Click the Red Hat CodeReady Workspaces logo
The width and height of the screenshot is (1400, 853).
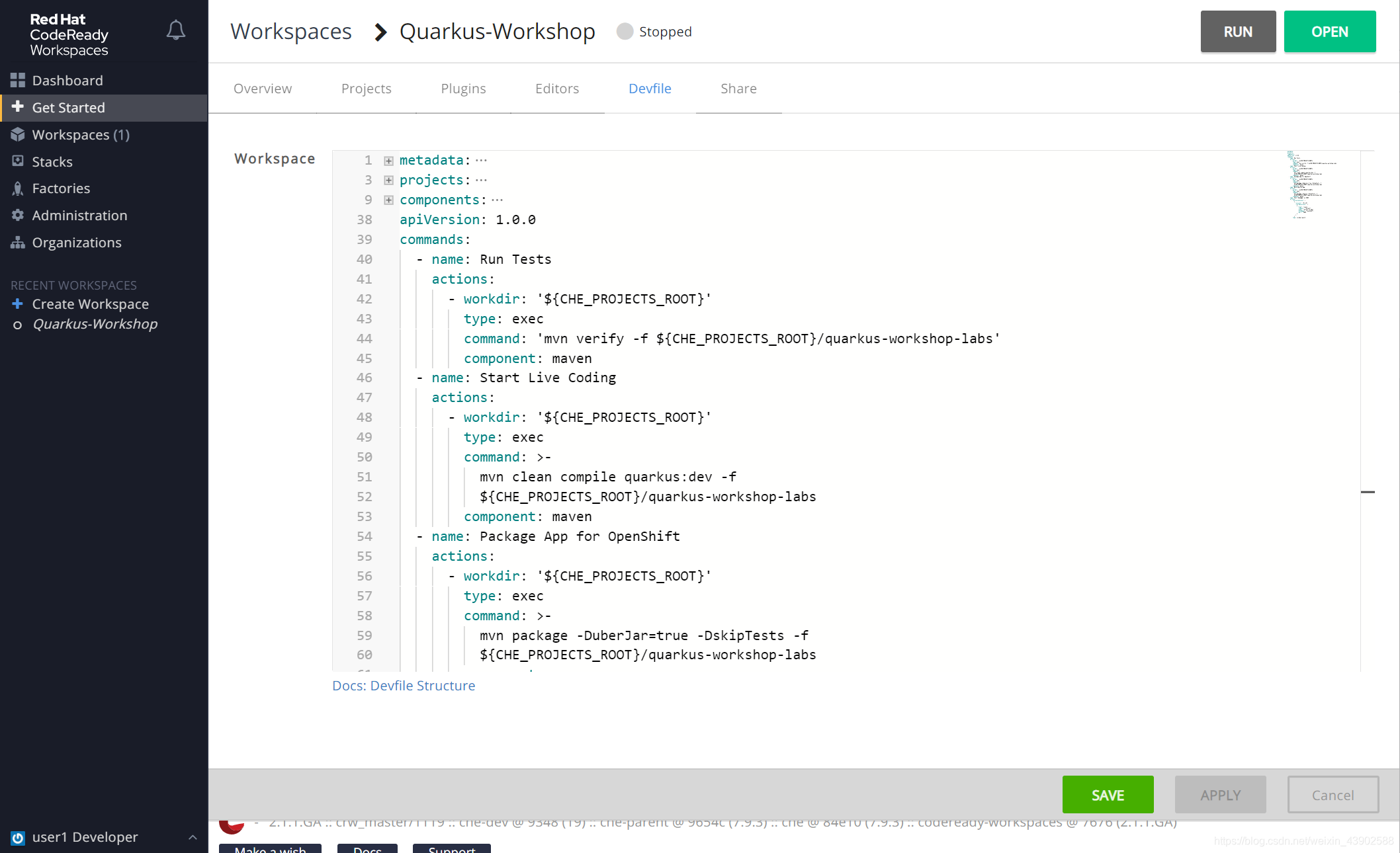pos(69,34)
